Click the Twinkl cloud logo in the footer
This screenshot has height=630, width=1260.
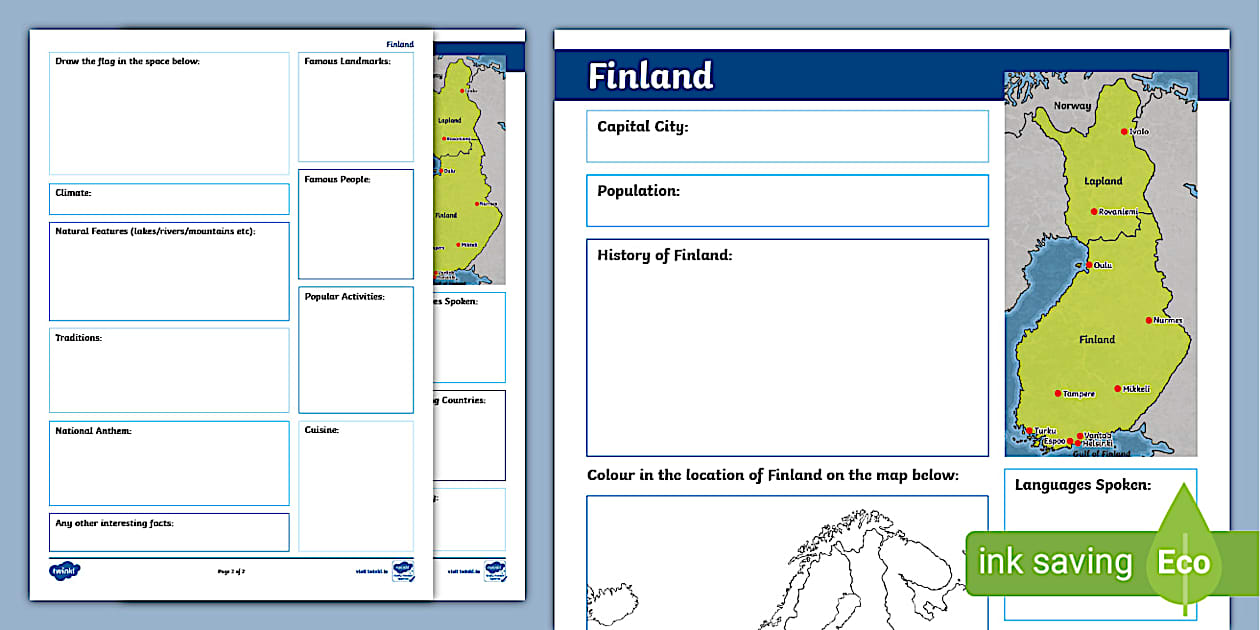coord(66,569)
